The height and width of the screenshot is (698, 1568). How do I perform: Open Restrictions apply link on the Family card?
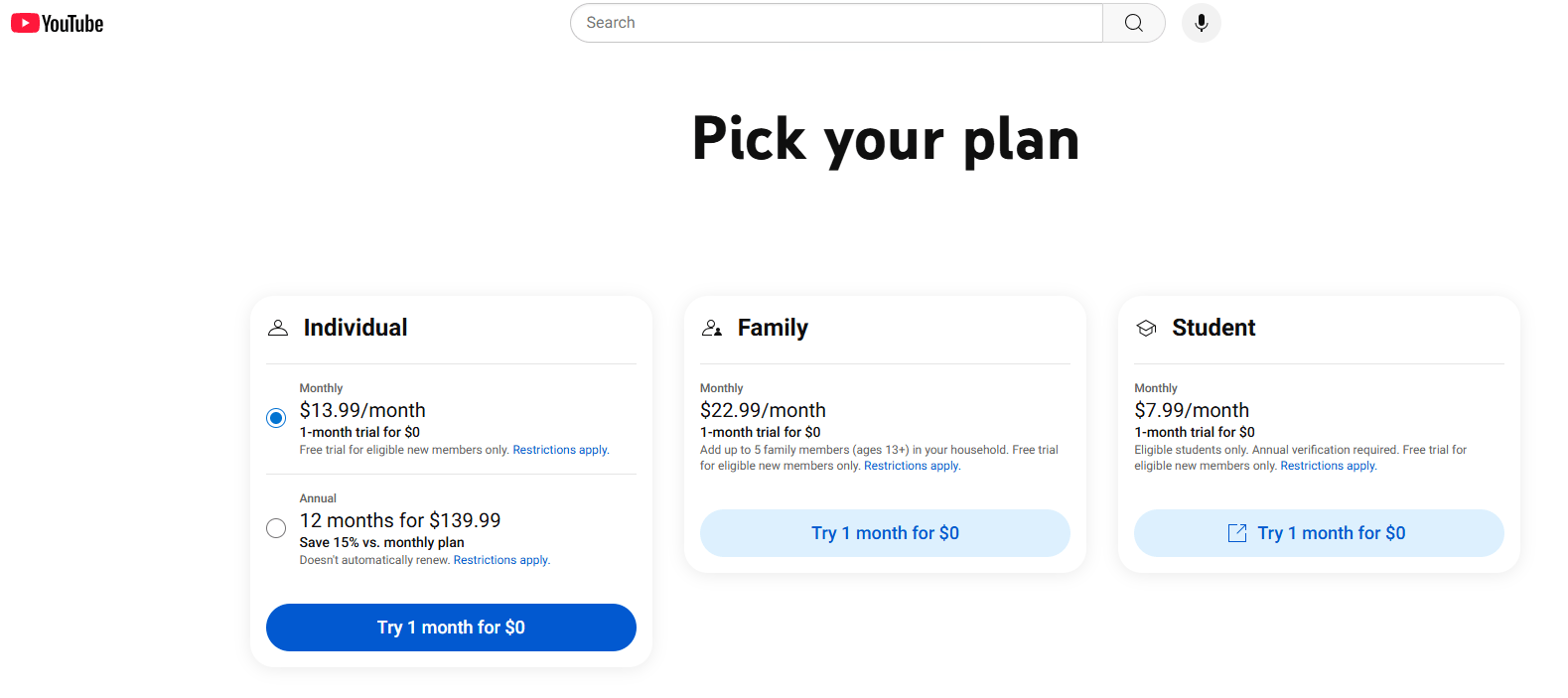(911, 465)
